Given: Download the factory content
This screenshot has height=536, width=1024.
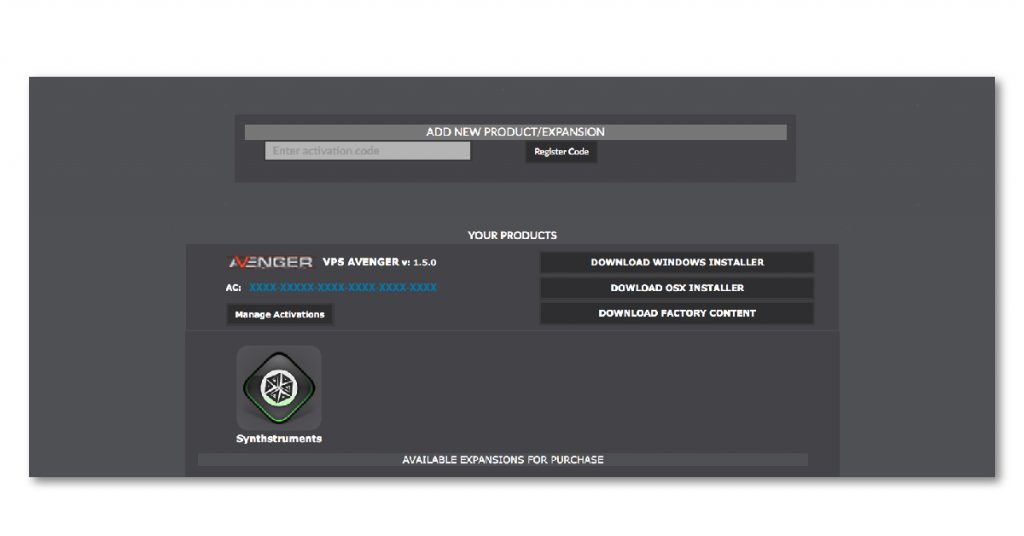Looking at the screenshot, I should [x=676, y=313].
